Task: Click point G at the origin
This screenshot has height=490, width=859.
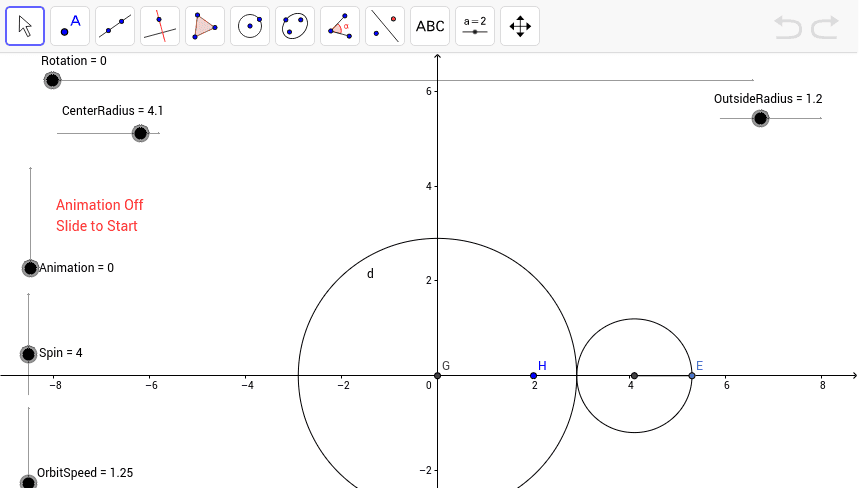Action: coord(437,375)
